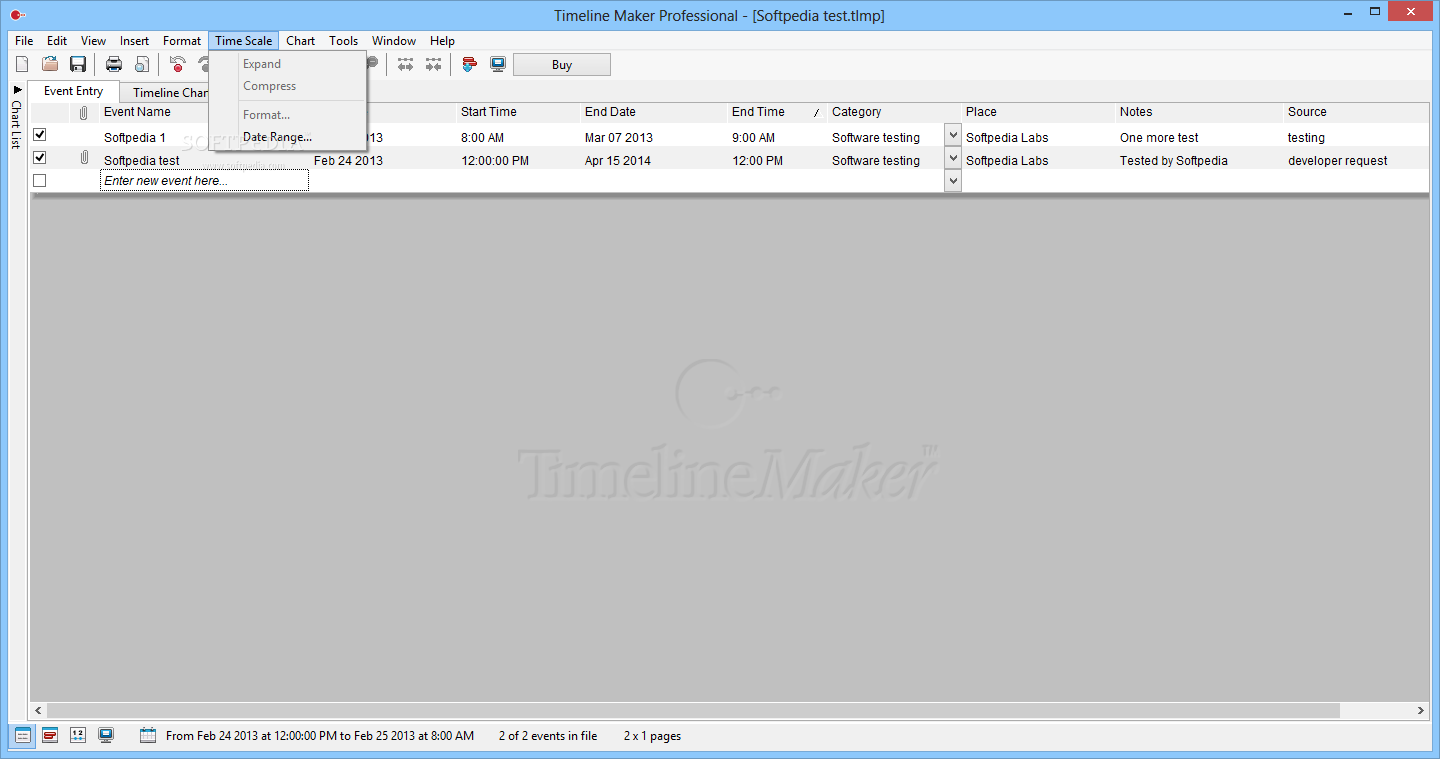The height and width of the screenshot is (759, 1440).
Task: Click the calendar date range status bar icon
Action: click(x=148, y=735)
